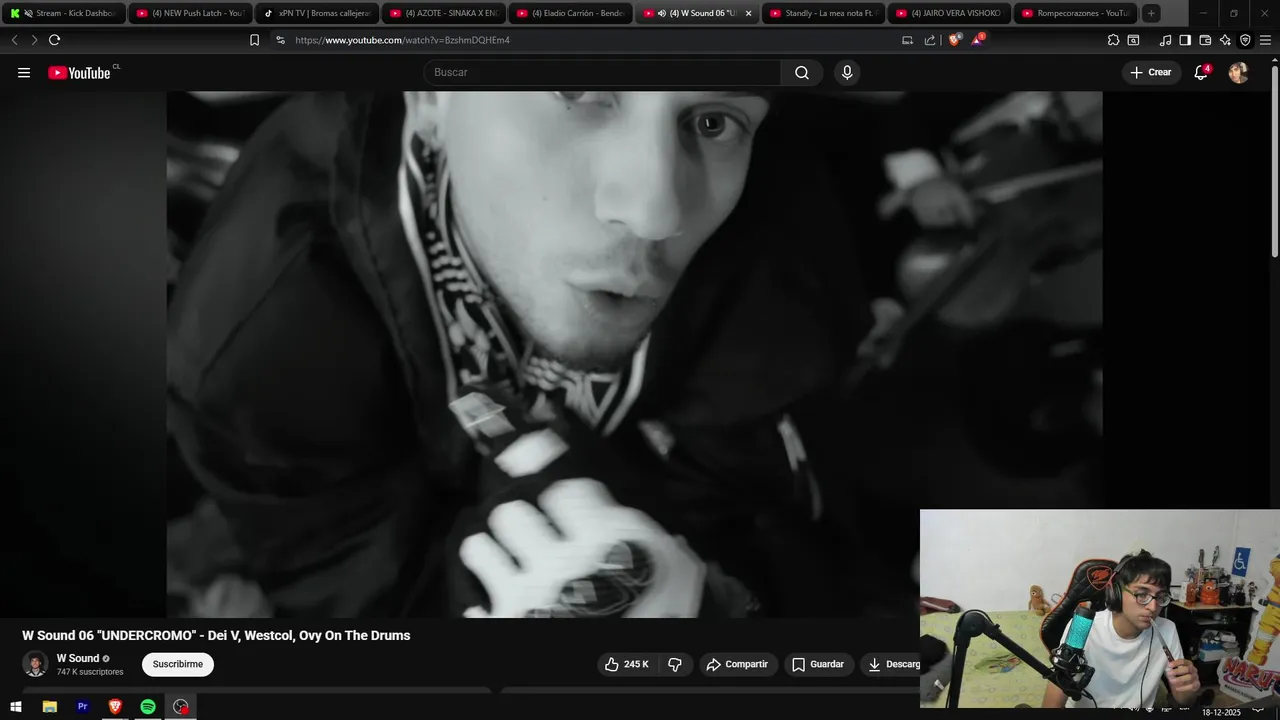This screenshot has width=1280, height=720.
Task: Switch to Eladio Carrión tab
Action: (x=571, y=13)
